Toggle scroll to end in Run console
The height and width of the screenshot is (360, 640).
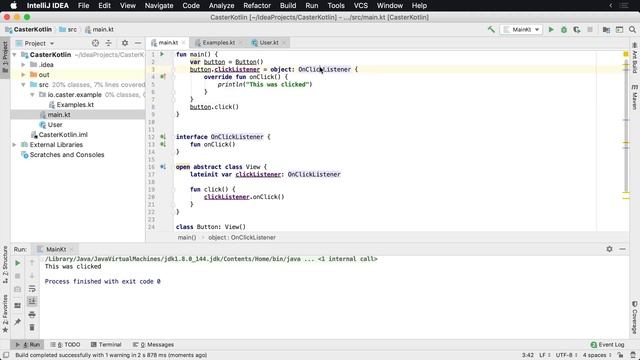click(32, 302)
